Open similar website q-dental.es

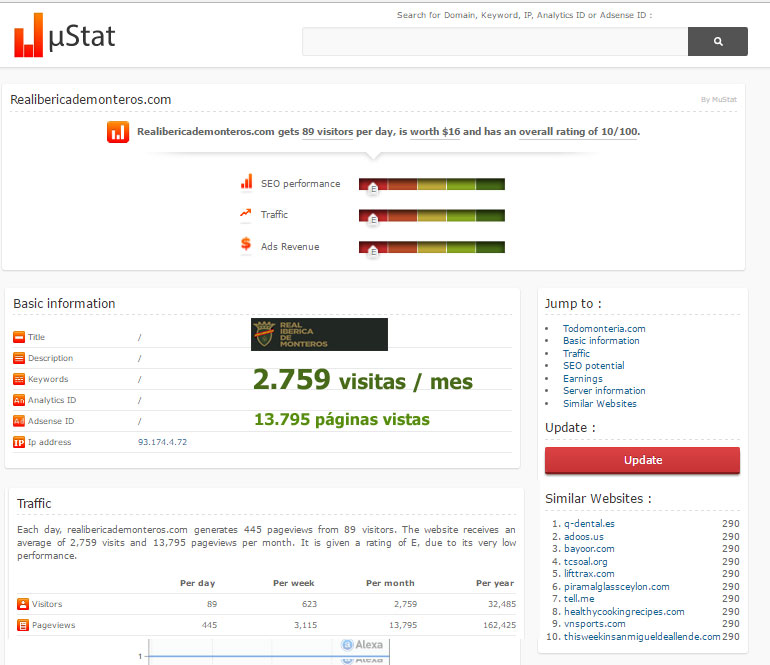tap(589, 523)
